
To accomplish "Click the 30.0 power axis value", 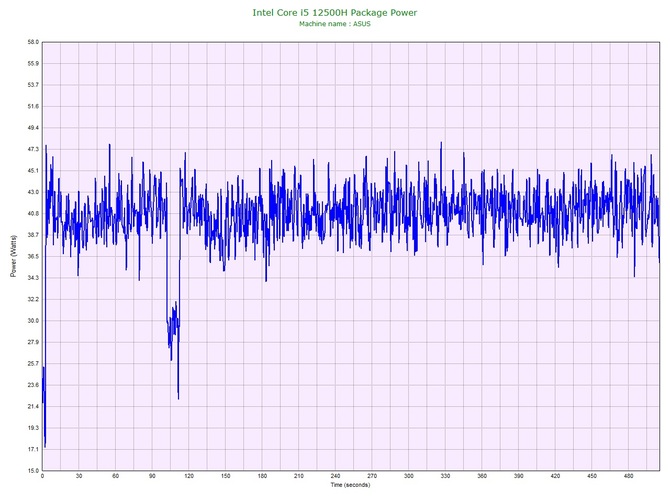I will pos(33,320).
